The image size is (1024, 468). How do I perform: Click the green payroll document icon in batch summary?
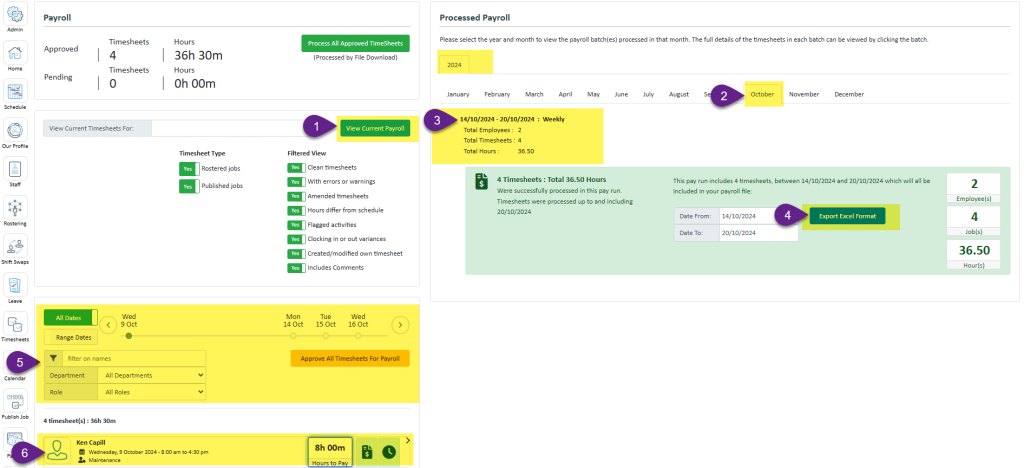click(481, 182)
